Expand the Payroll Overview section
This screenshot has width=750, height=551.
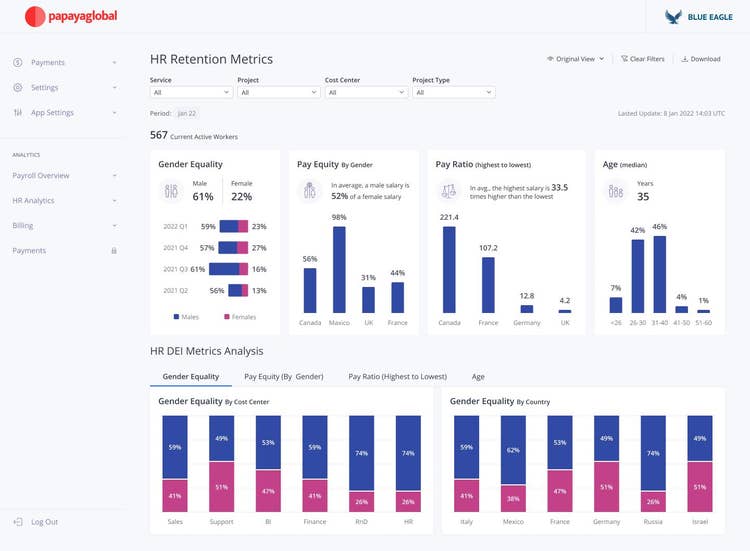click(114, 176)
